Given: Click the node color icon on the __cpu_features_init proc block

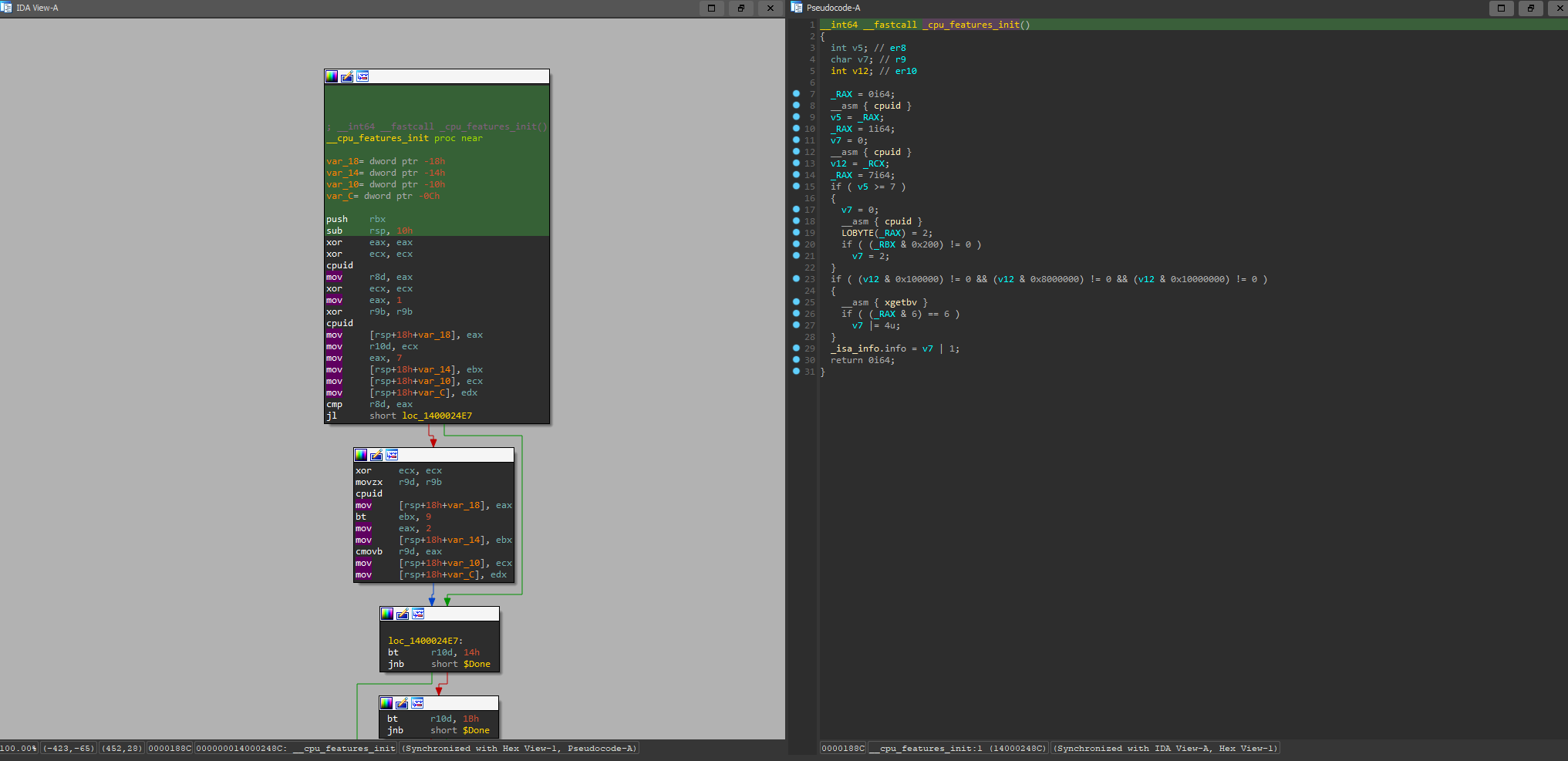Looking at the screenshot, I should click(332, 76).
